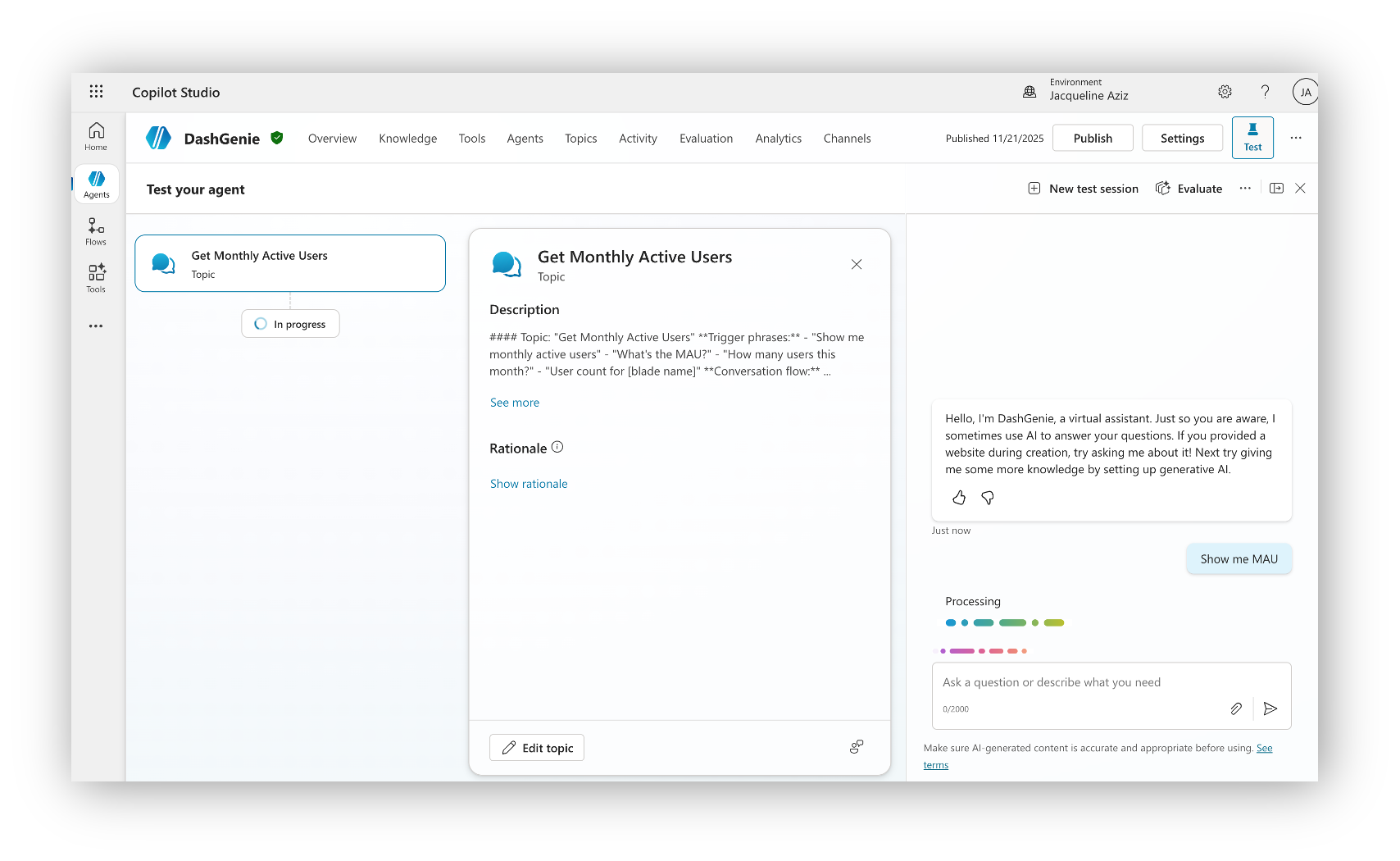Click the green verified shield badge
1400x861 pixels.
[x=277, y=138]
